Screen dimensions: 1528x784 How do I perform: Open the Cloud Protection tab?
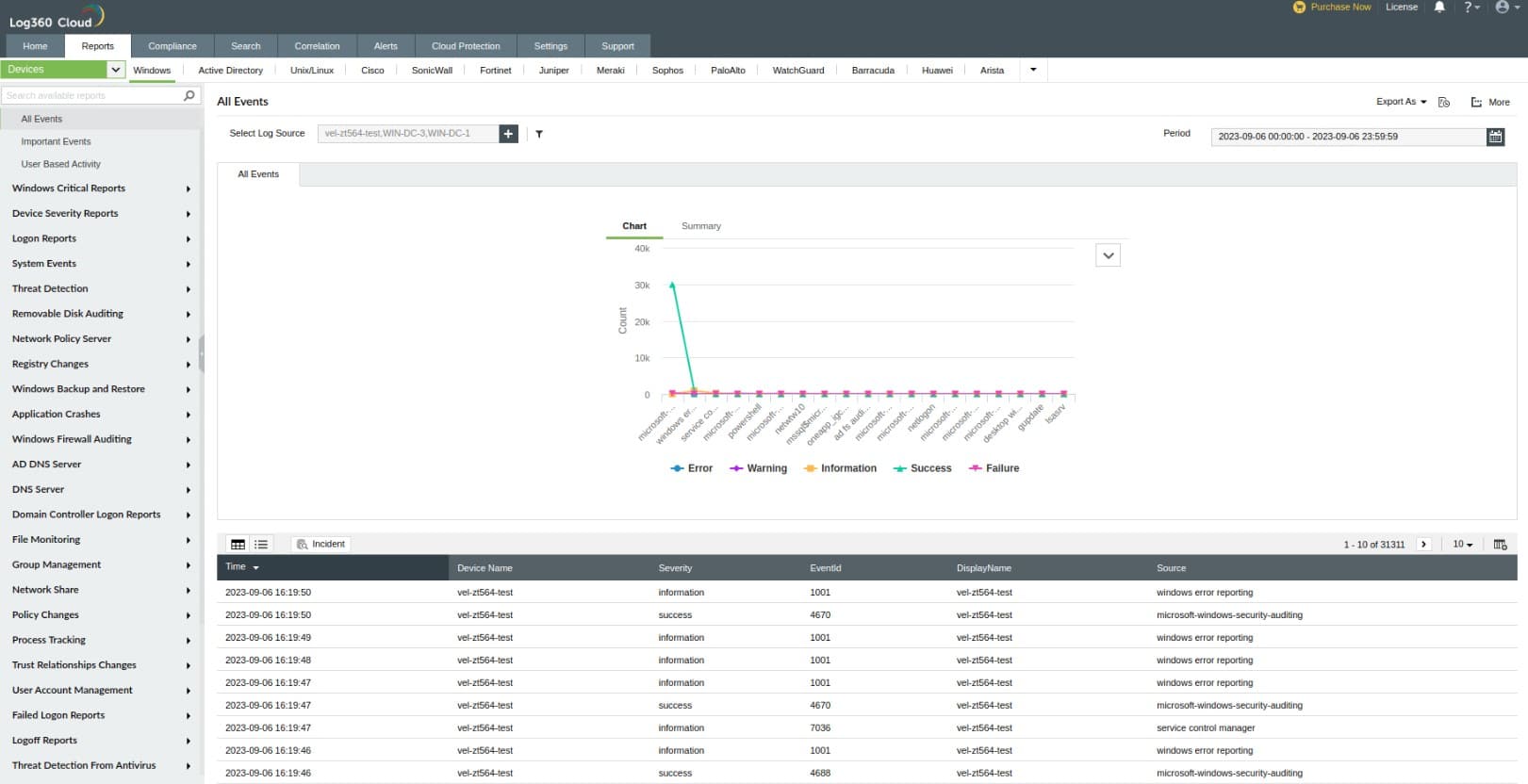coord(466,46)
